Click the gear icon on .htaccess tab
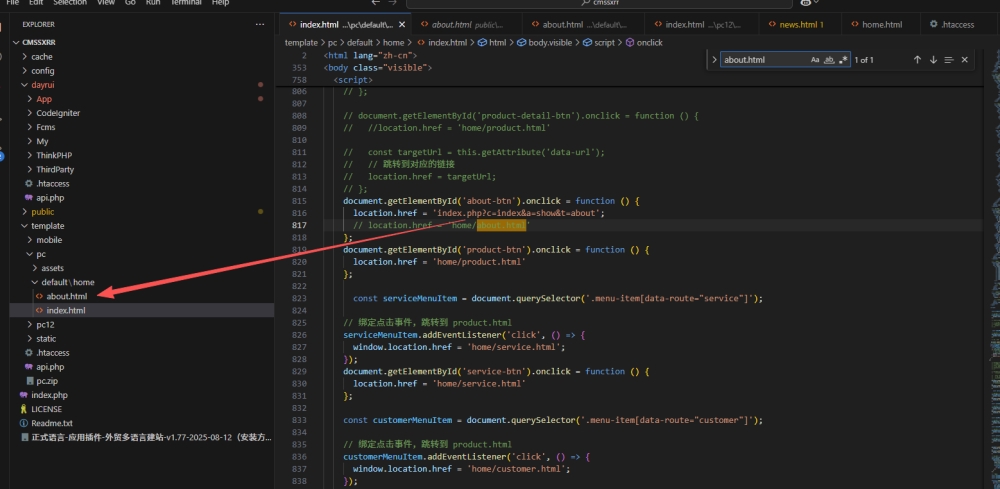 [x=934, y=25]
